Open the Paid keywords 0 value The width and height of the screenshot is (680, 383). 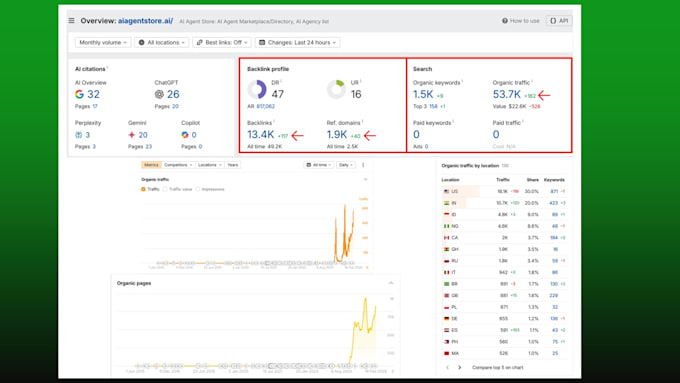pos(416,134)
